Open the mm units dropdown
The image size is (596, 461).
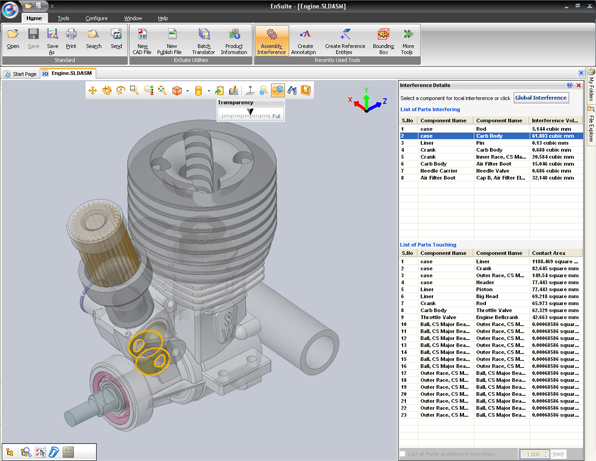tap(558, 454)
